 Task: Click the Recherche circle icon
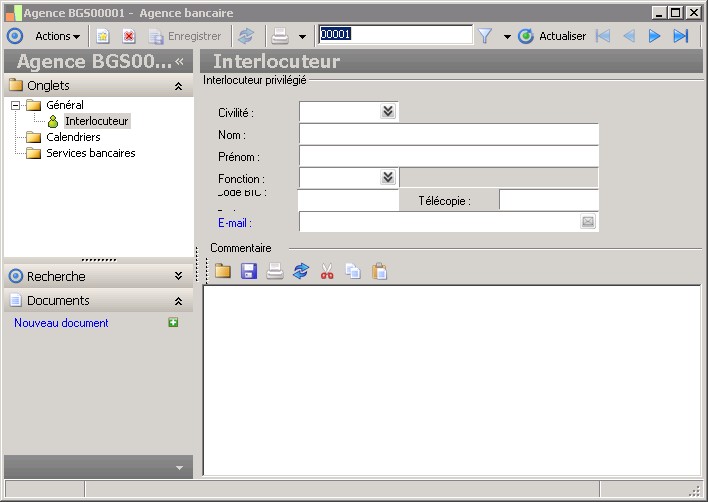[16, 276]
